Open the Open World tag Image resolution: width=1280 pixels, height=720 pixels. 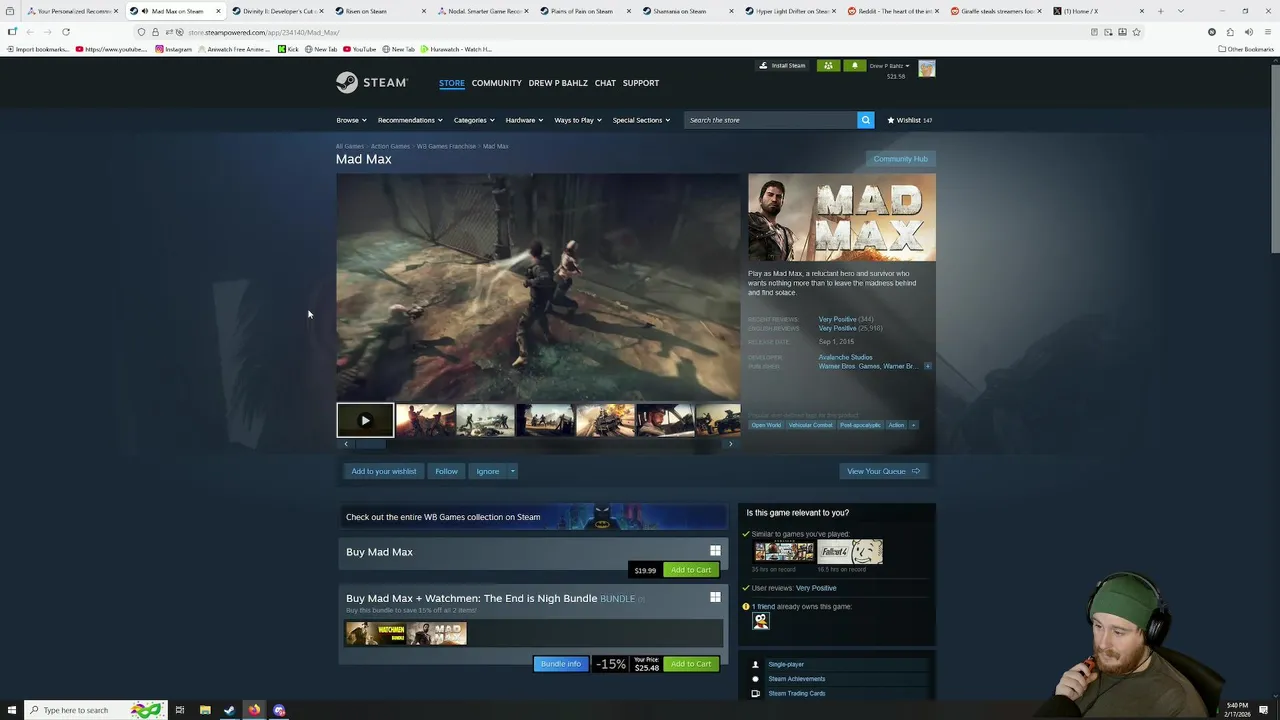pos(766,425)
